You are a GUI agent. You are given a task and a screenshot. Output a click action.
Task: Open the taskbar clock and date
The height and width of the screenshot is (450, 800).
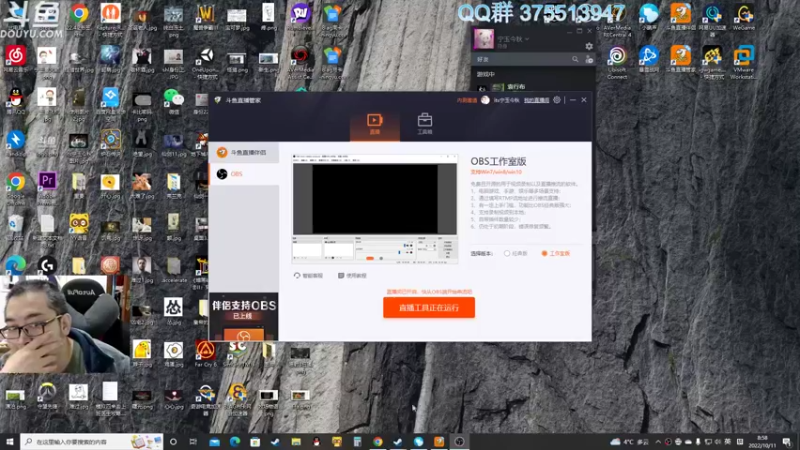[x=762, y=442]
